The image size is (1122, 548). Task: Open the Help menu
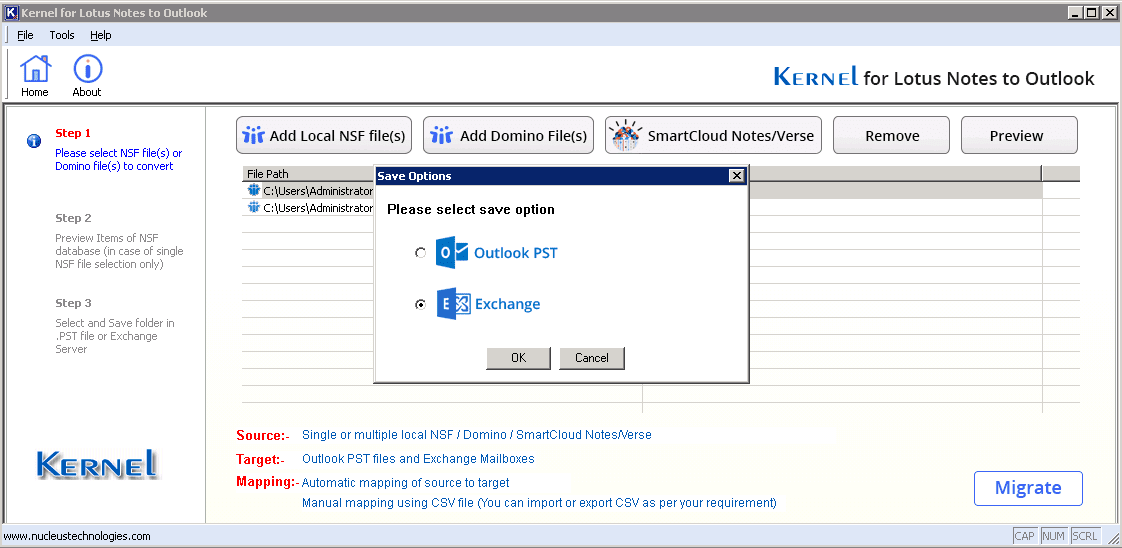click(x=101, y=35)
